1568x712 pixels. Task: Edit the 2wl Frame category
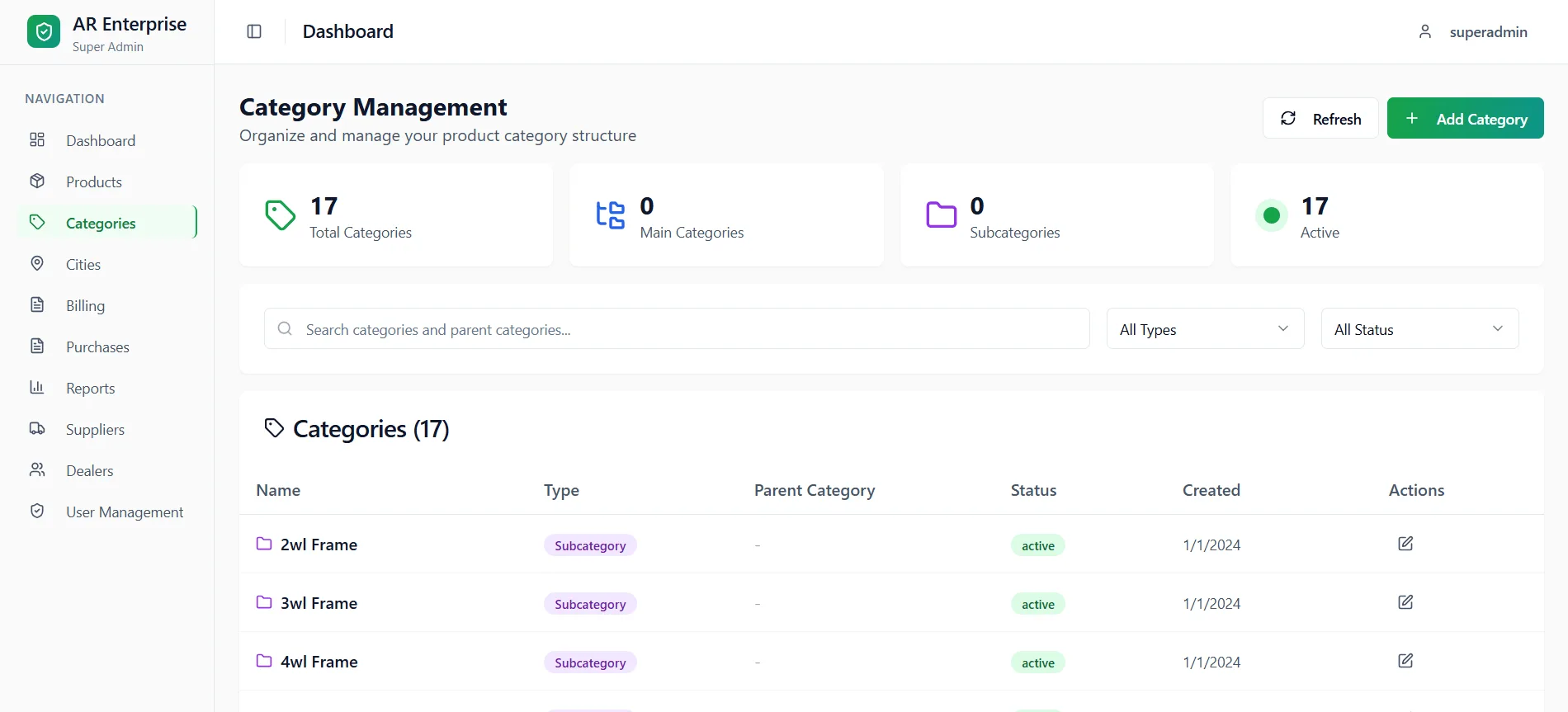(x=1405, y=544)
